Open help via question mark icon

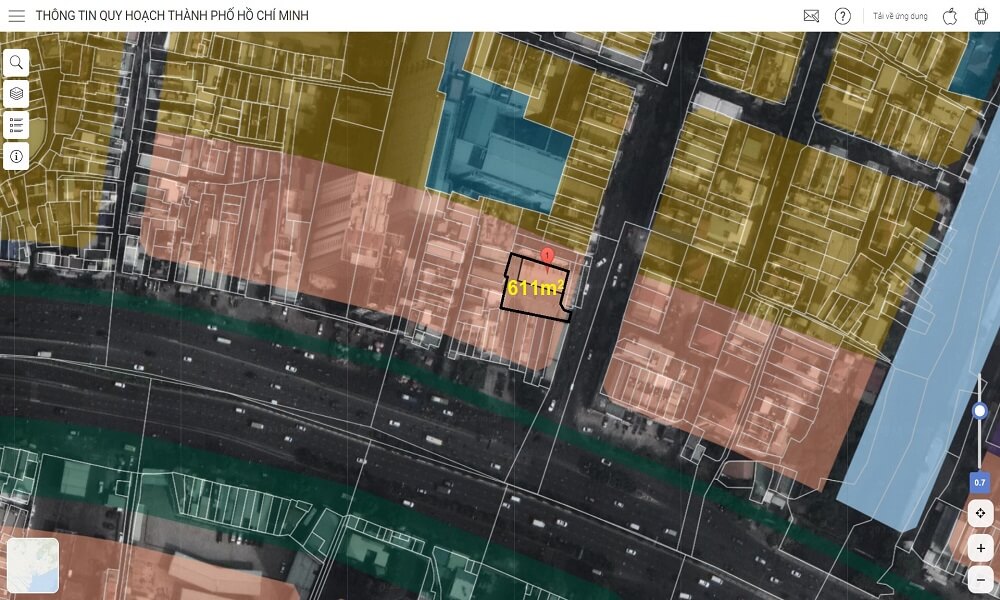tap(843, 16)
